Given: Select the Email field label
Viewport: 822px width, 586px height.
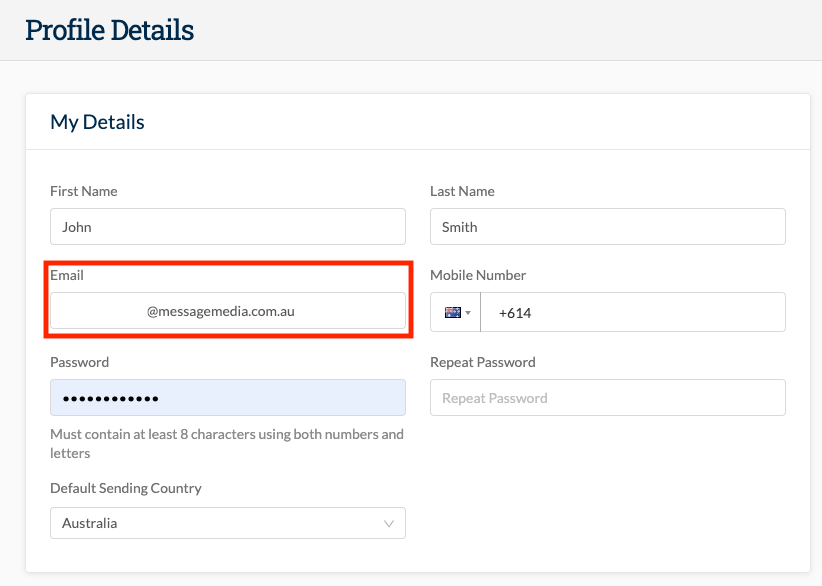Looking at the screenshot, I should pyautogui.click(x=65, y=275).
